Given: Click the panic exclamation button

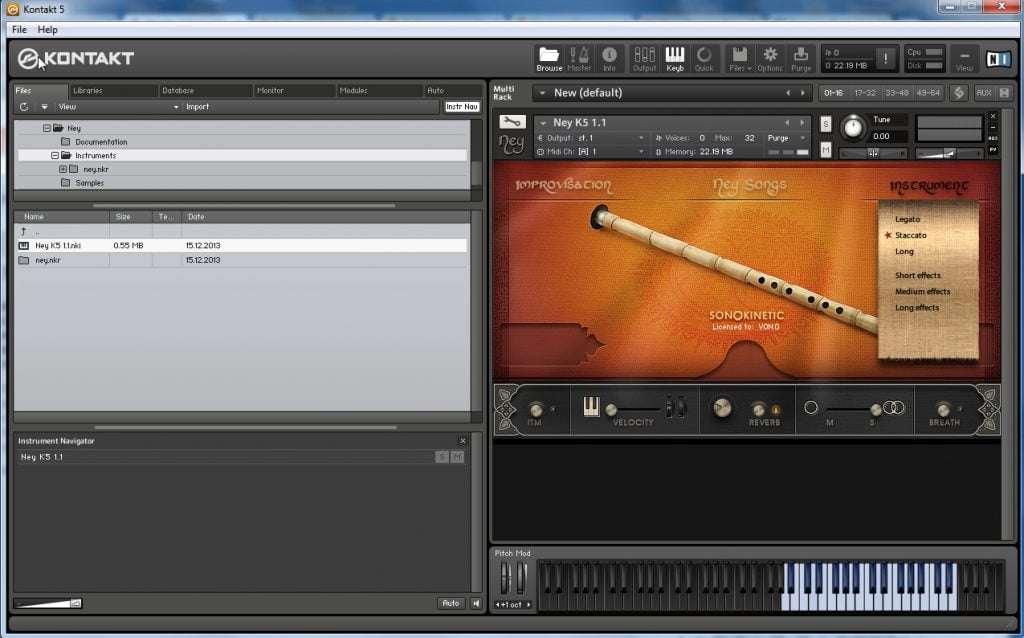Looking at the screenshot, I should point(886,59).
